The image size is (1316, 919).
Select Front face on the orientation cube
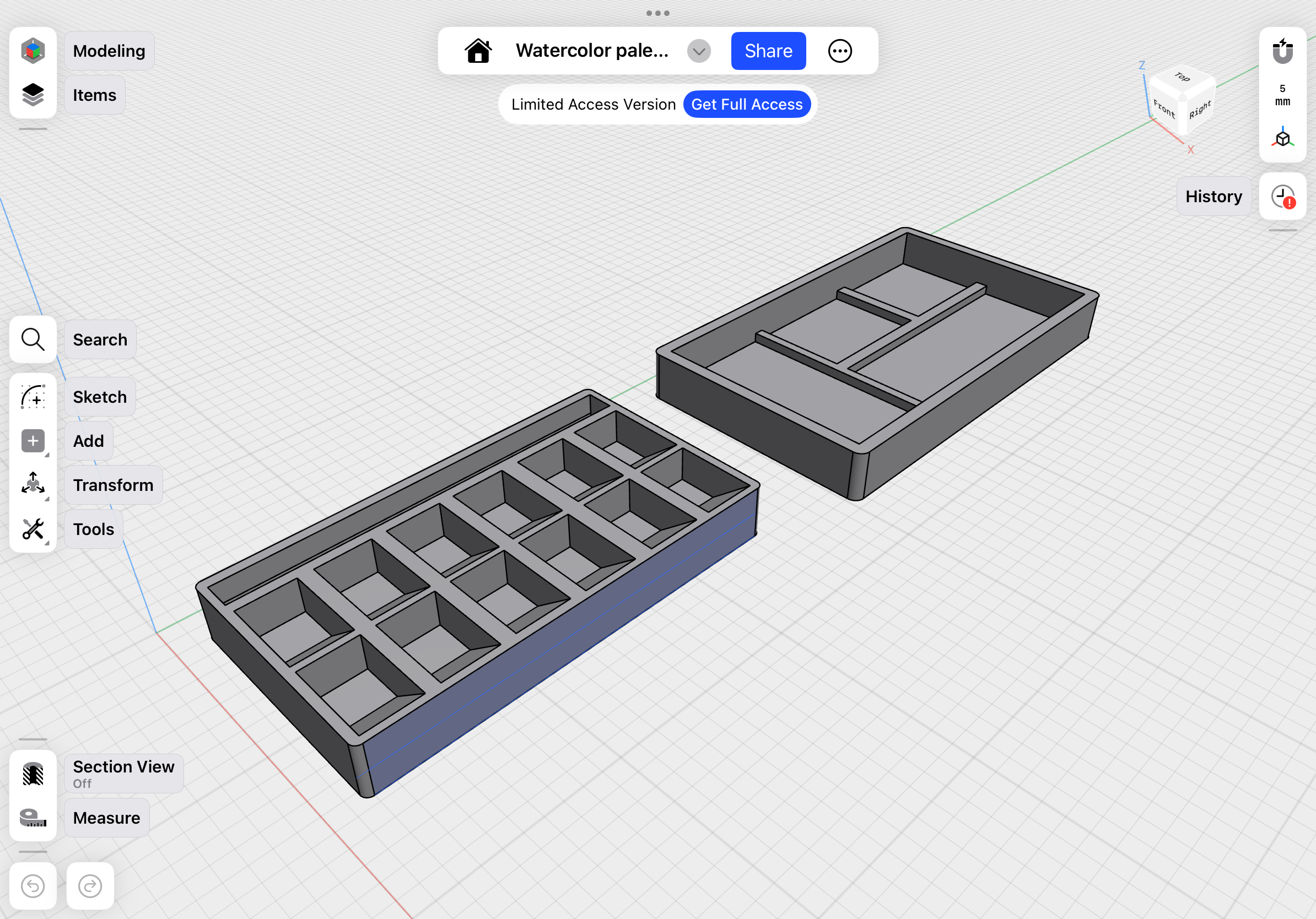click(1163, 108)
